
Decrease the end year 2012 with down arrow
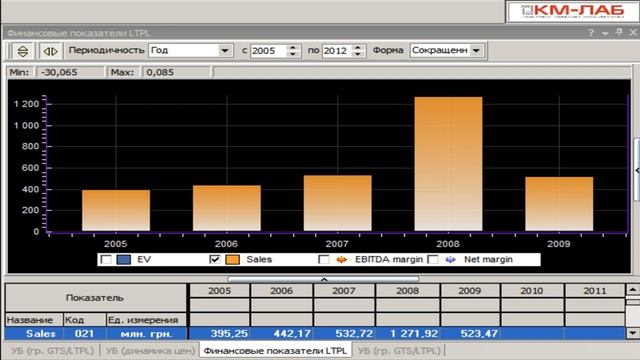(358, 54)
